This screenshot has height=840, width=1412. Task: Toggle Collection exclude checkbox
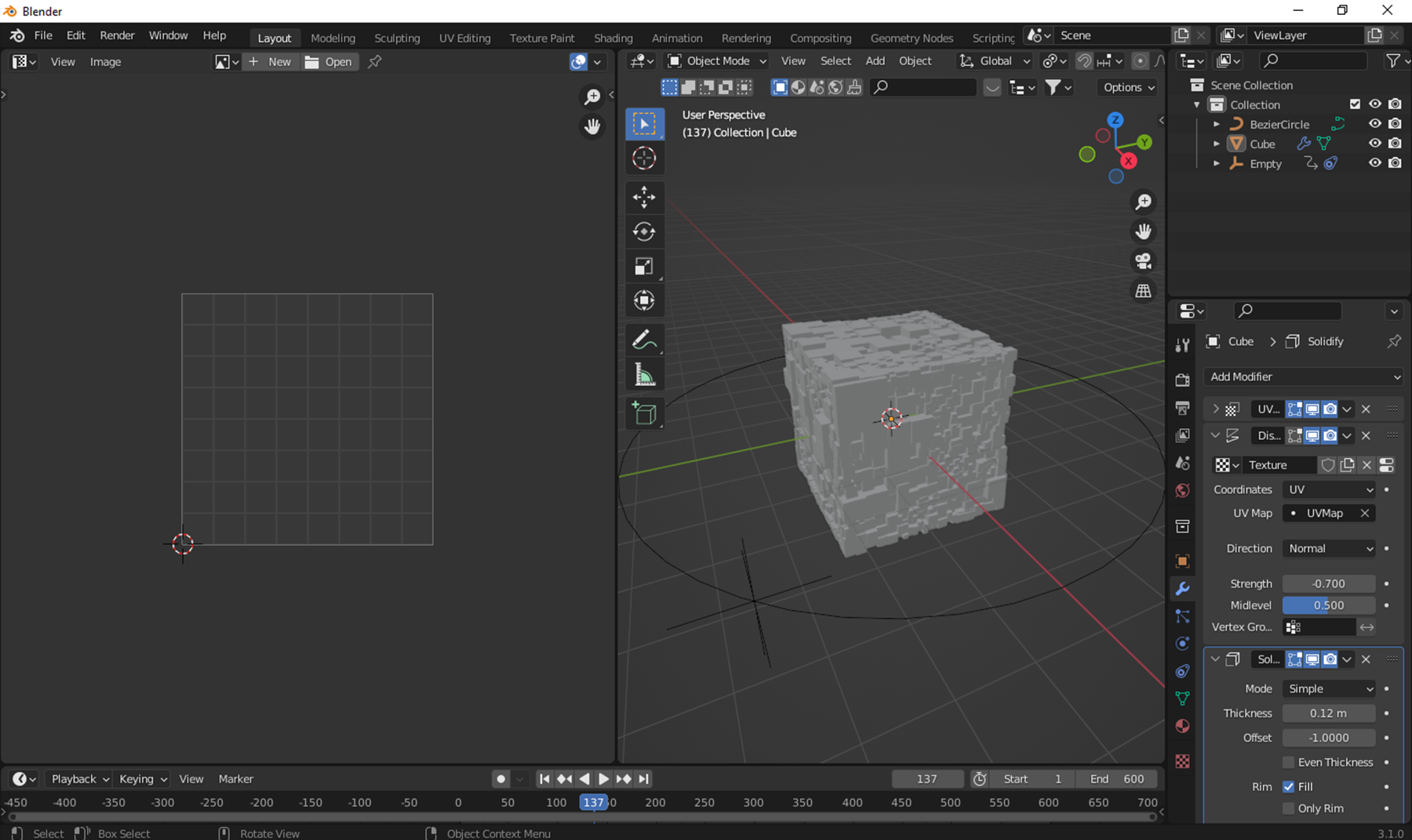pyautogui.click(x=1355, y=104)
